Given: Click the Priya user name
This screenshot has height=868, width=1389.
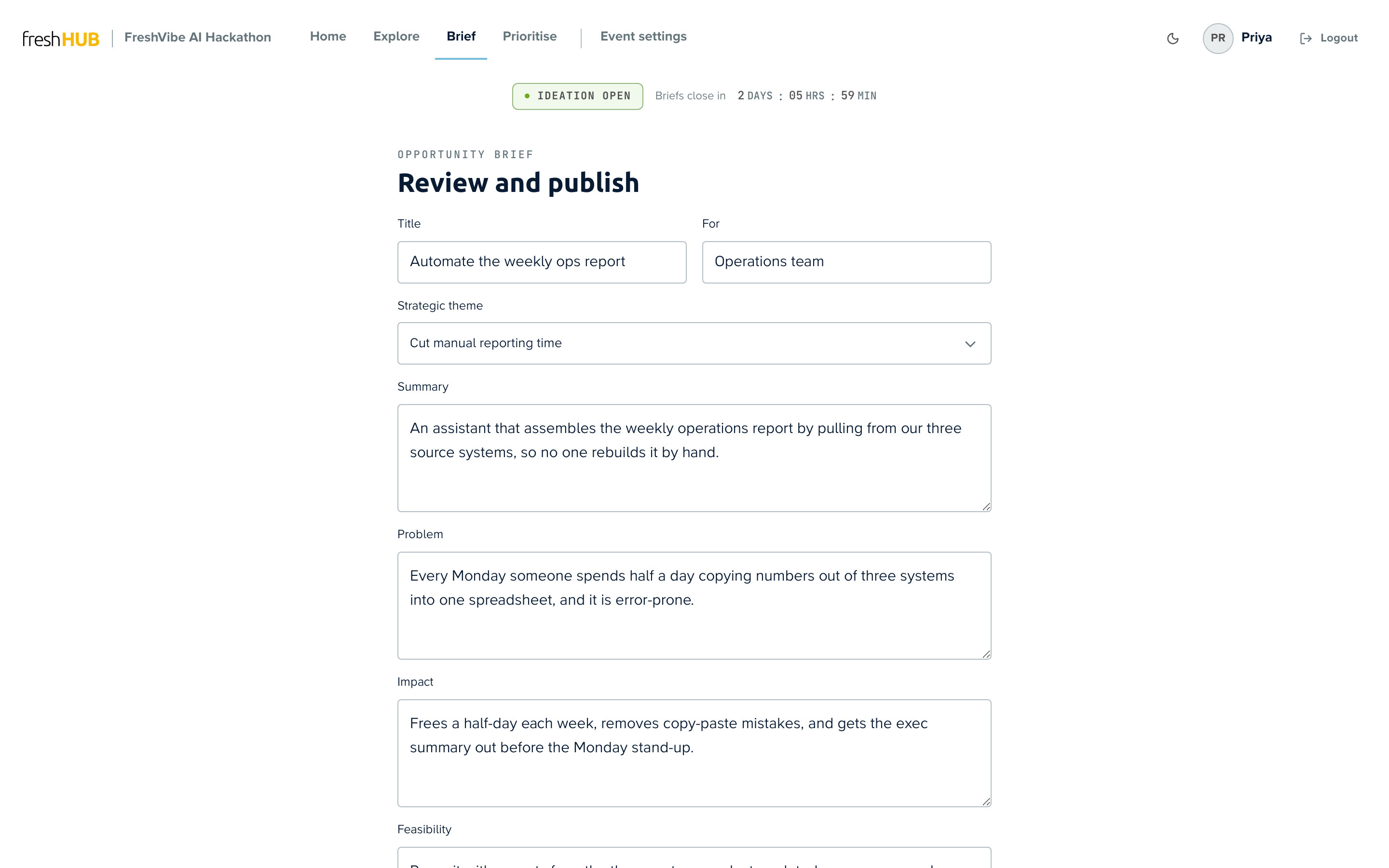Looking at the screenshot, I should (1256, 38).
